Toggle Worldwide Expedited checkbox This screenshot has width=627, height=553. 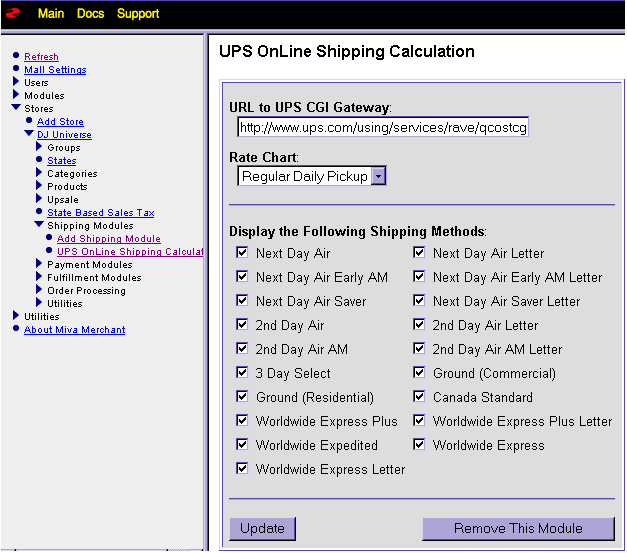point(242,445)
